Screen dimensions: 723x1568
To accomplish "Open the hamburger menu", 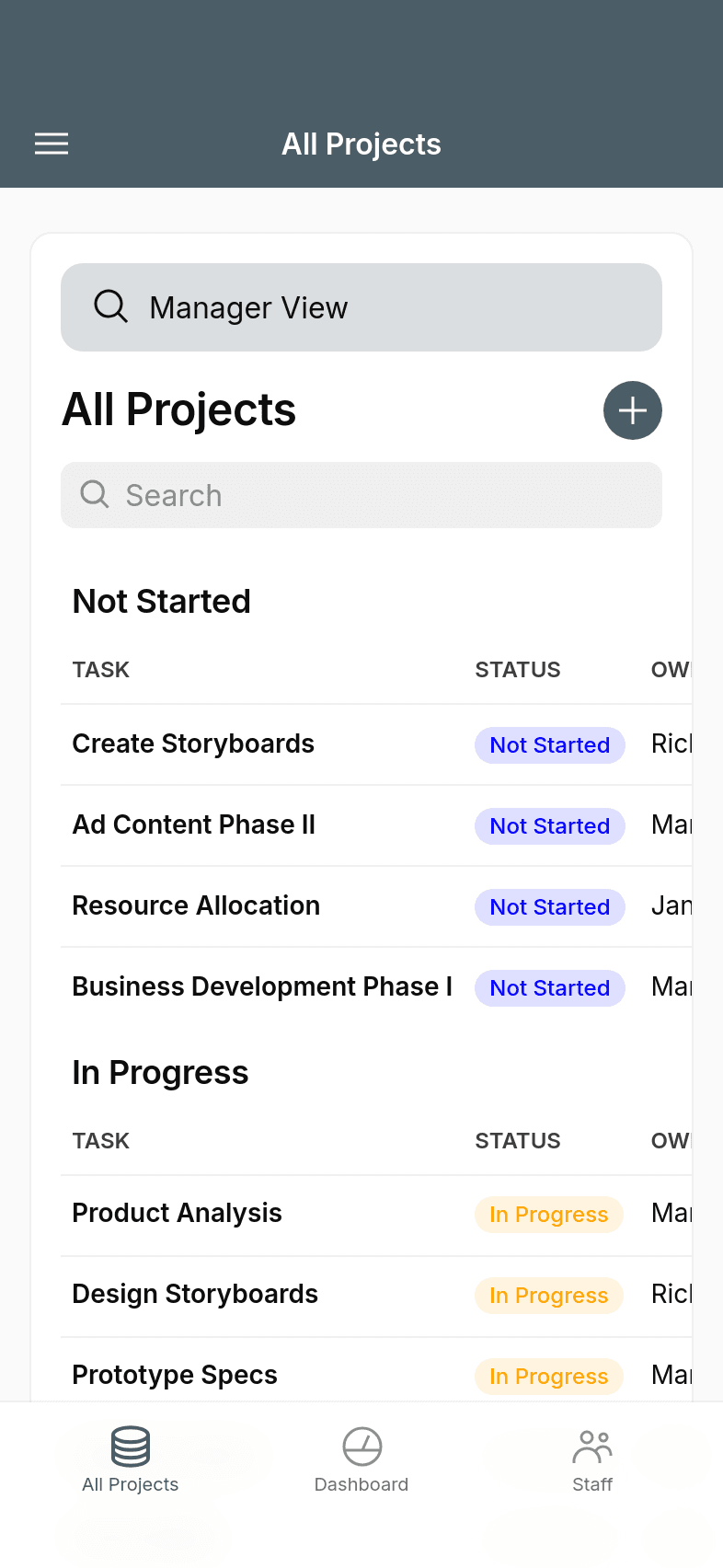I will point(52,144).
